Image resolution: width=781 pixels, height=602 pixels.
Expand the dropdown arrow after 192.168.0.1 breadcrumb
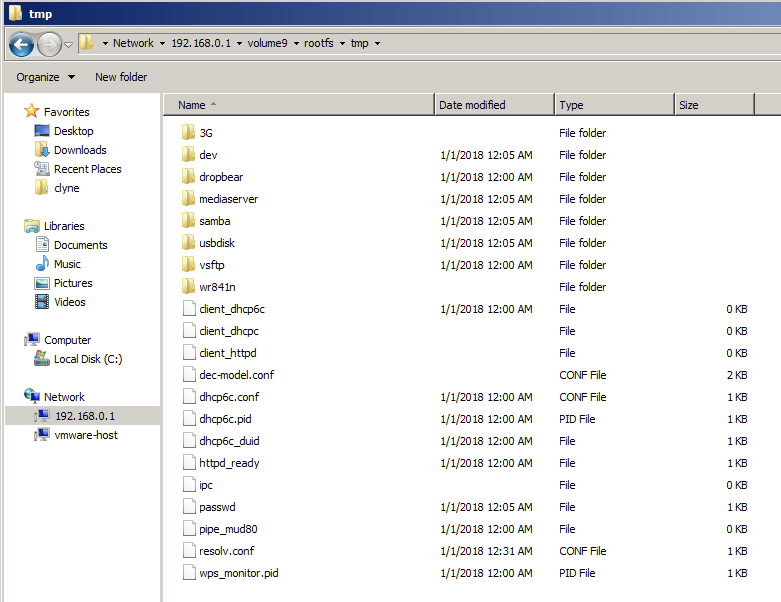coord(239,44)
